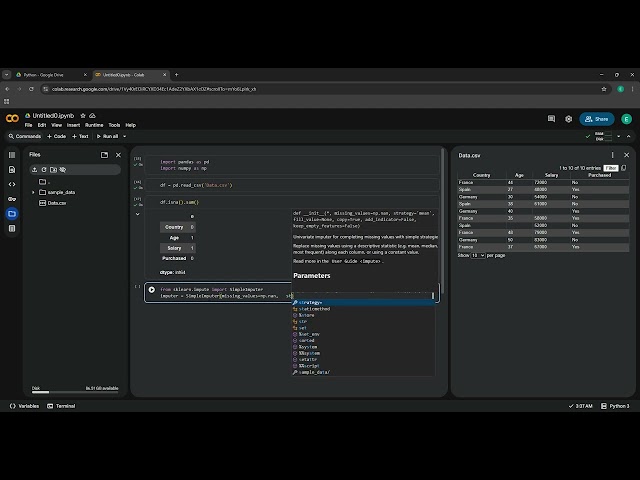The height and width of the screenshot is (480, 640).
Task: Open the rows per page dropdown
Action: coord(477,255)
